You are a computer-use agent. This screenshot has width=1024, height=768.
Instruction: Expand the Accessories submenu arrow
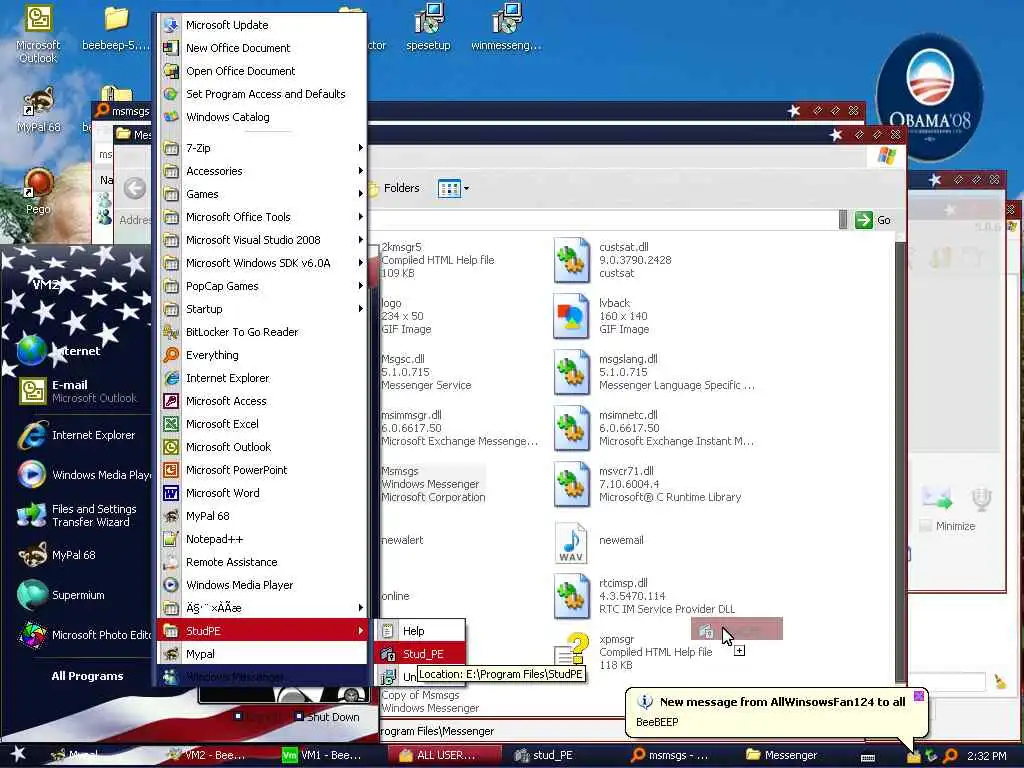click(360, 171)
